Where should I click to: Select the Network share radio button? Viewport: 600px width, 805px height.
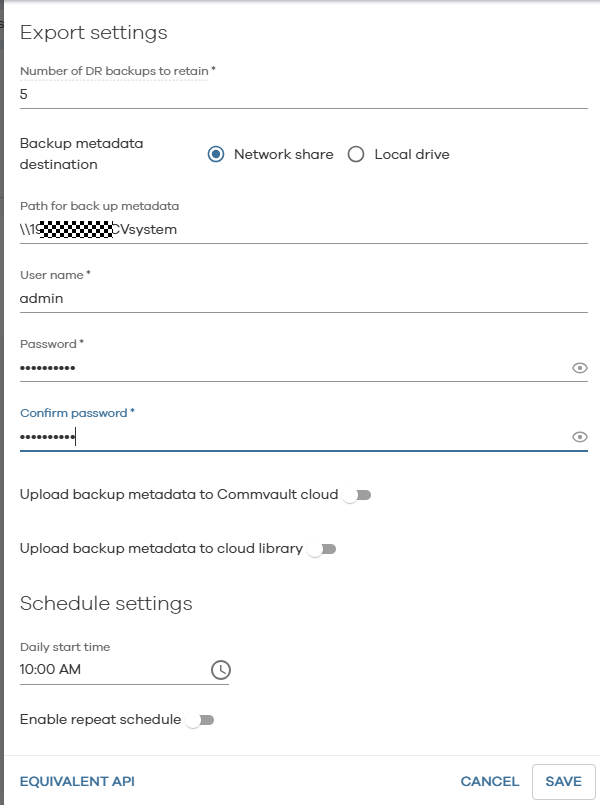(216, 154)
